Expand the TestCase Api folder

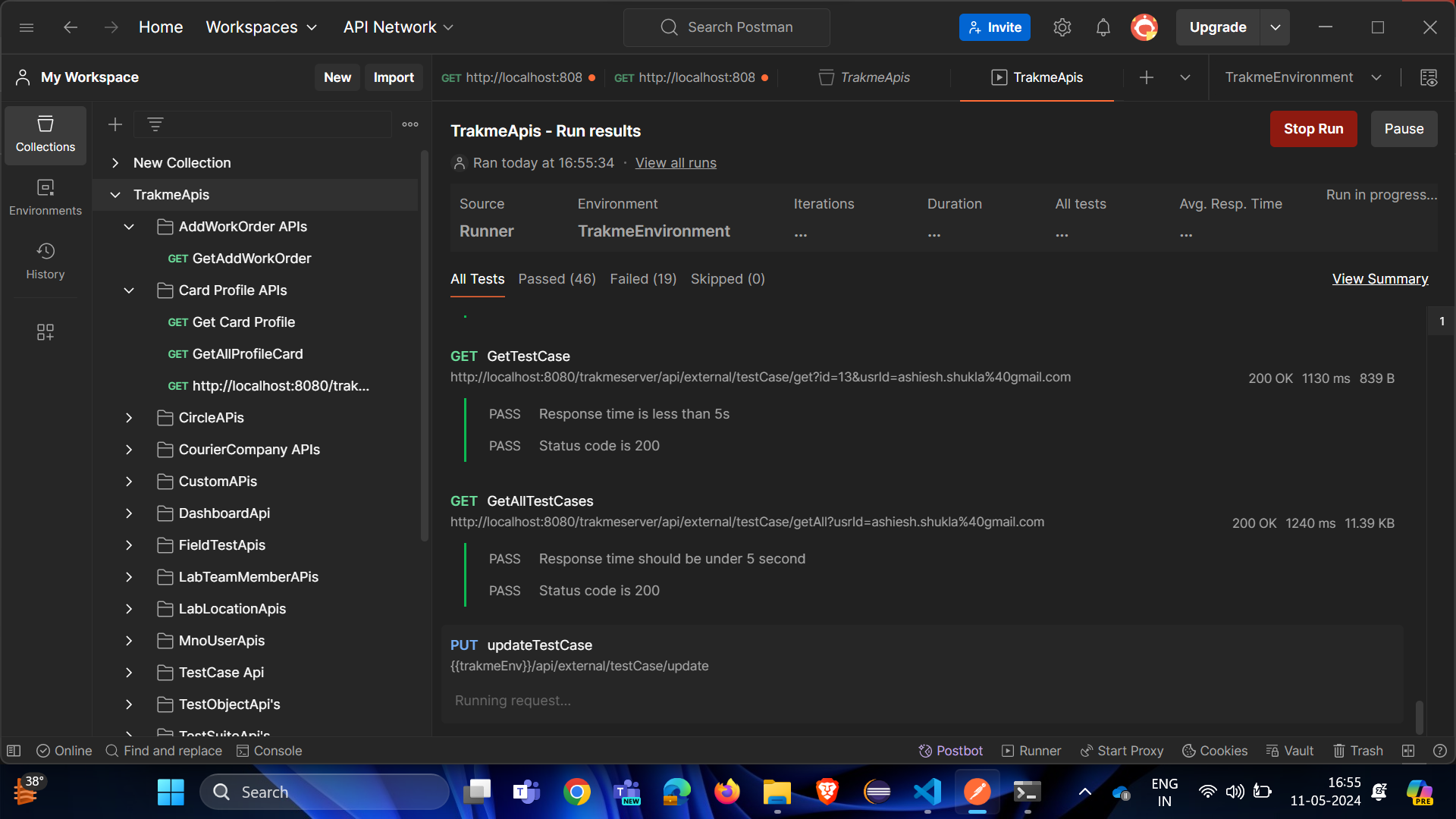[129, 673]
